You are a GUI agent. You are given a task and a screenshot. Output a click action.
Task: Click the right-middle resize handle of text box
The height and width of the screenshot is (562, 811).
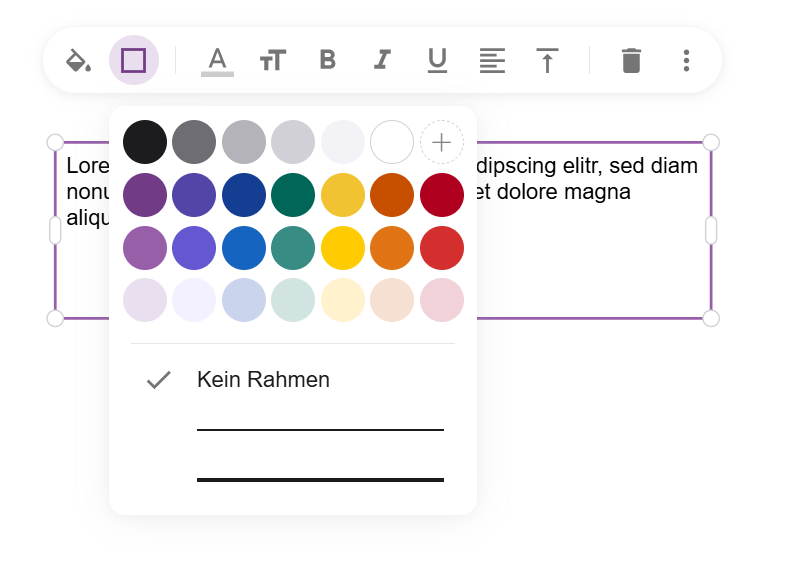pyautogui.click(x=711, y=230)
